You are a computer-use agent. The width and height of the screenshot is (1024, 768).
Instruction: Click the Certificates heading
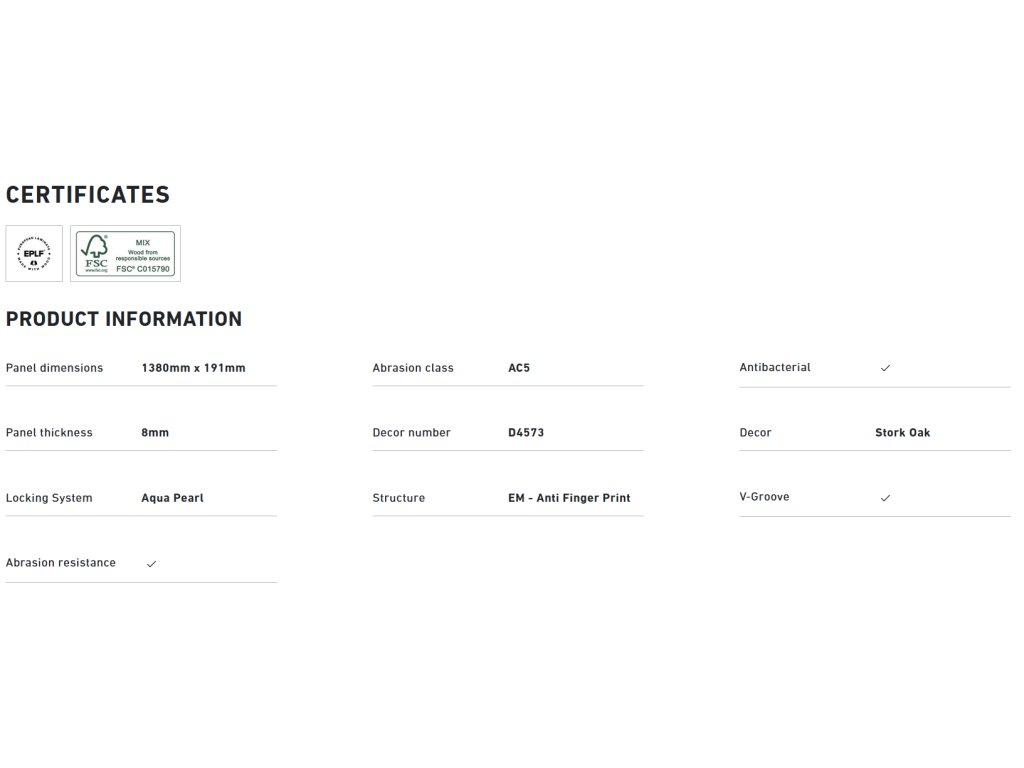(x=88, y=195)
